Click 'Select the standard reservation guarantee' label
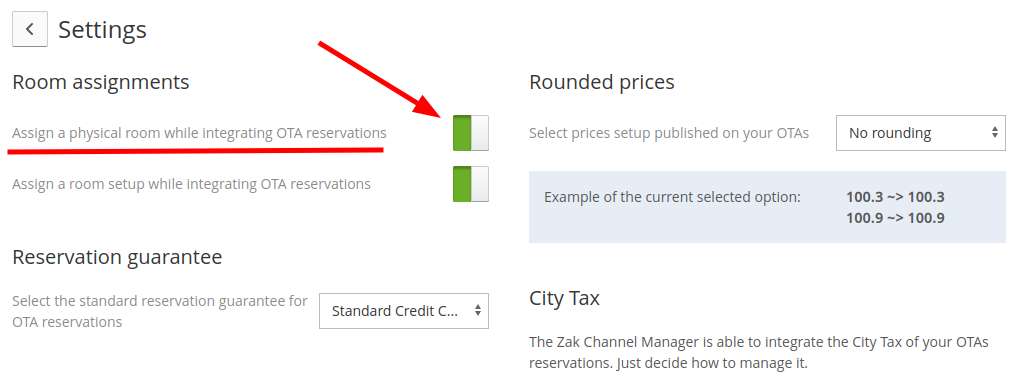This screenshot has height=384, width=1017. (160, 311)
